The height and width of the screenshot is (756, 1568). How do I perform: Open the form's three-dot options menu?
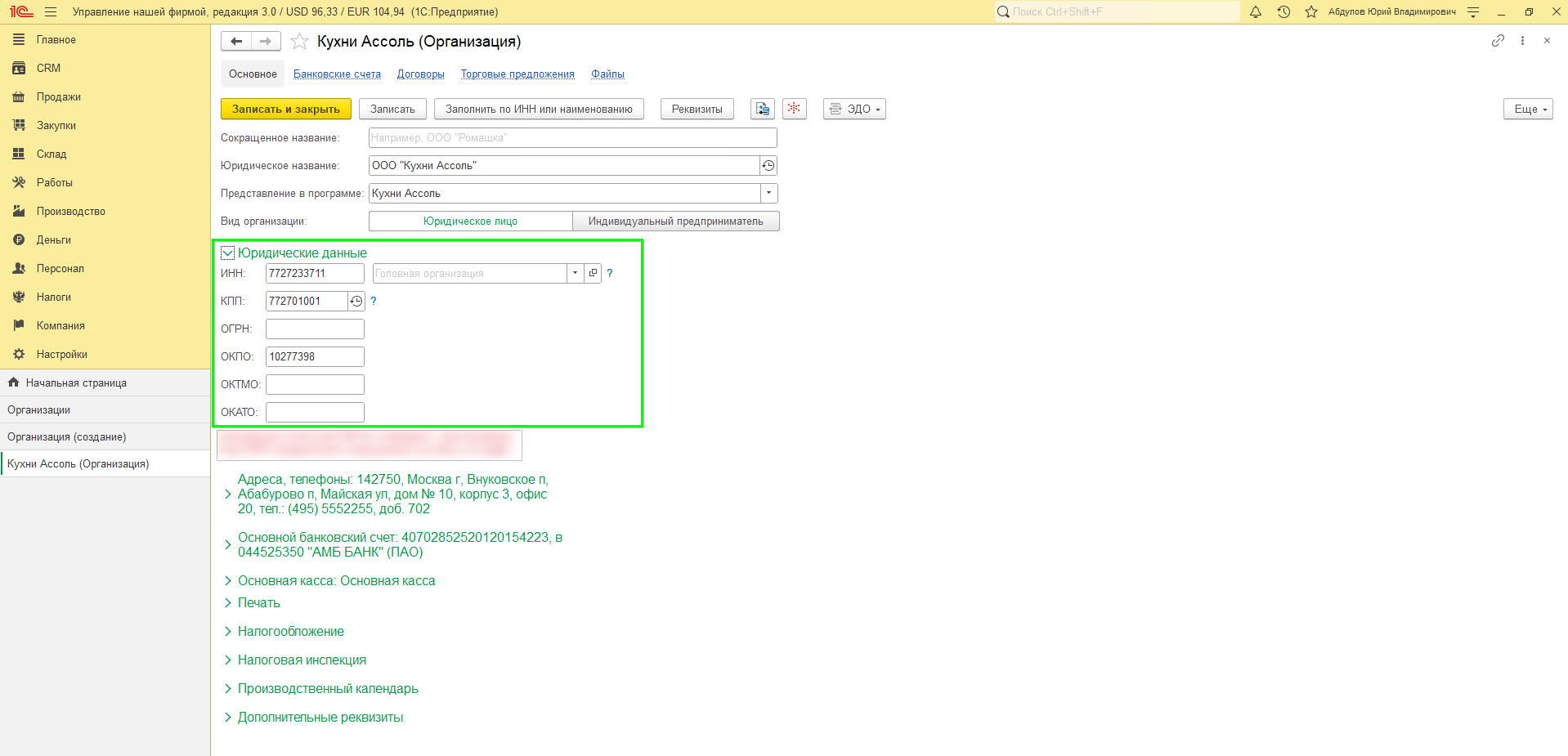point(1522,41)
